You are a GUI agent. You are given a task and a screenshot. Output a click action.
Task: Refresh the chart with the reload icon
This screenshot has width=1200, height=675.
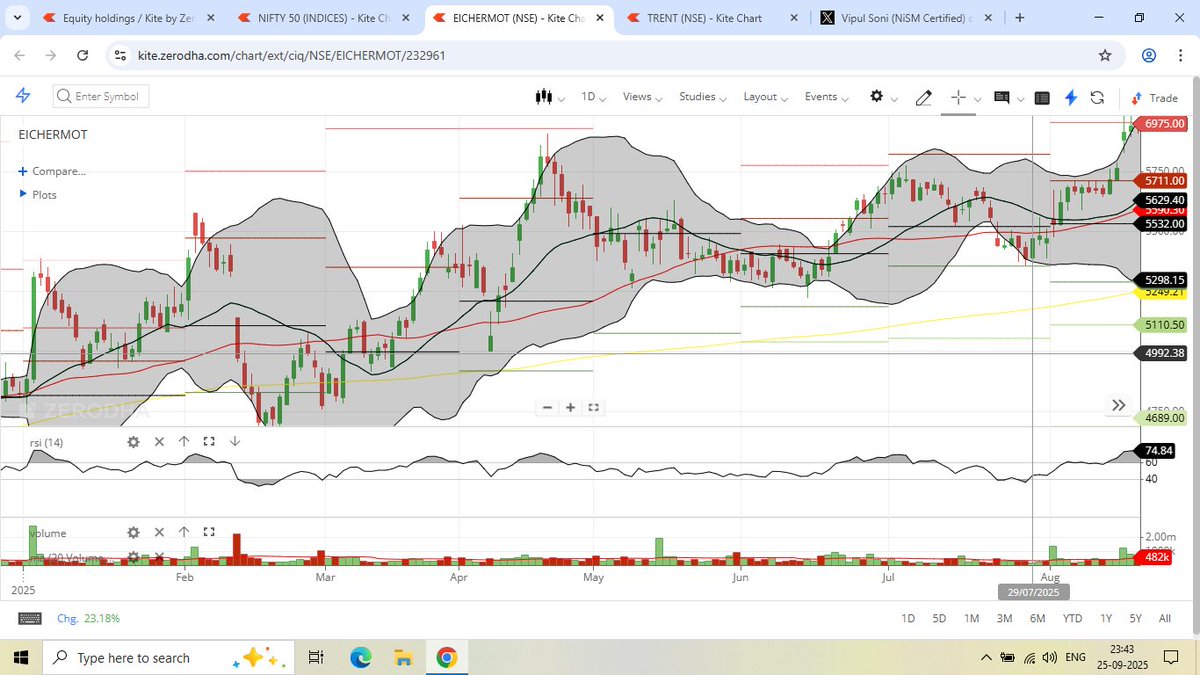1097,97
